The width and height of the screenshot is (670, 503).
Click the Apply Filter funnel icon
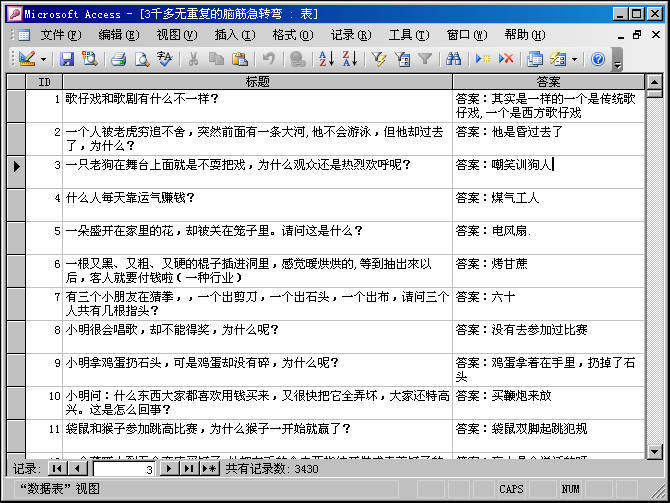pyautogui.click(x=425, y=59)
